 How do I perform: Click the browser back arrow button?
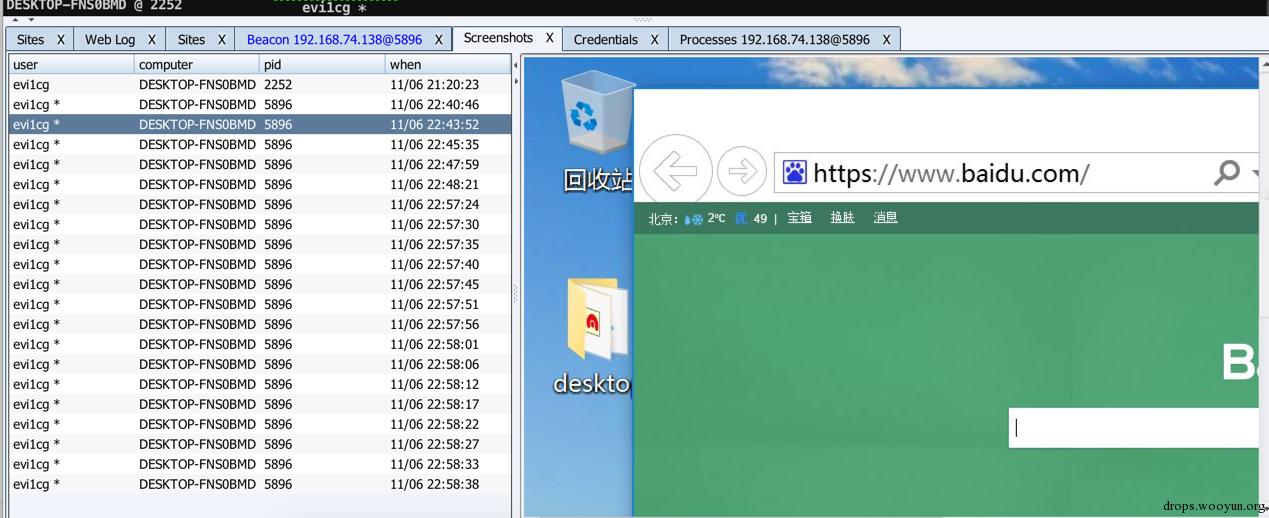675,172
